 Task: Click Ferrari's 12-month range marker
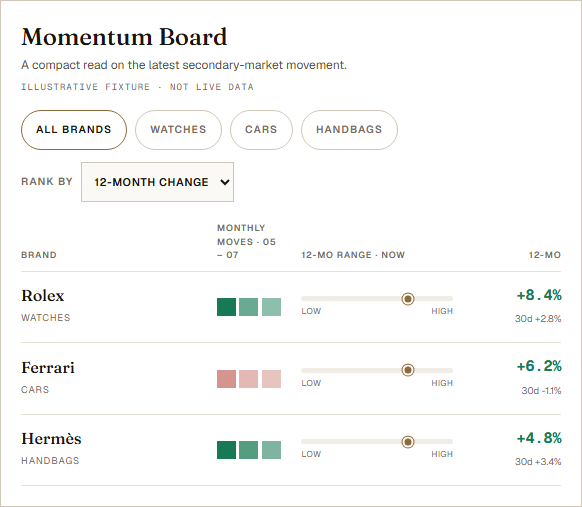(408, 370)
